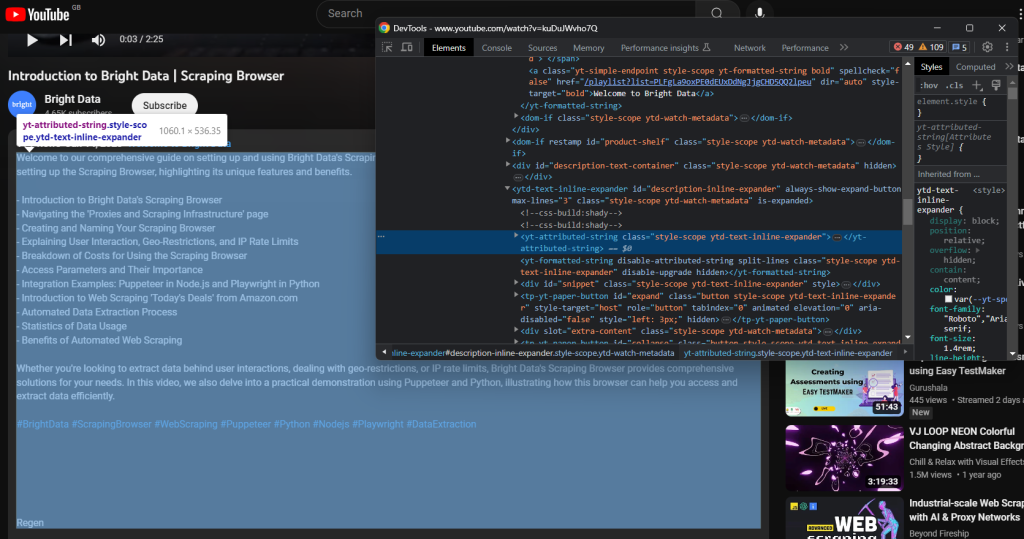The image size is (1024, 539).
Task: Click the YouTube home logo
Action: click(x=36, y=14)
